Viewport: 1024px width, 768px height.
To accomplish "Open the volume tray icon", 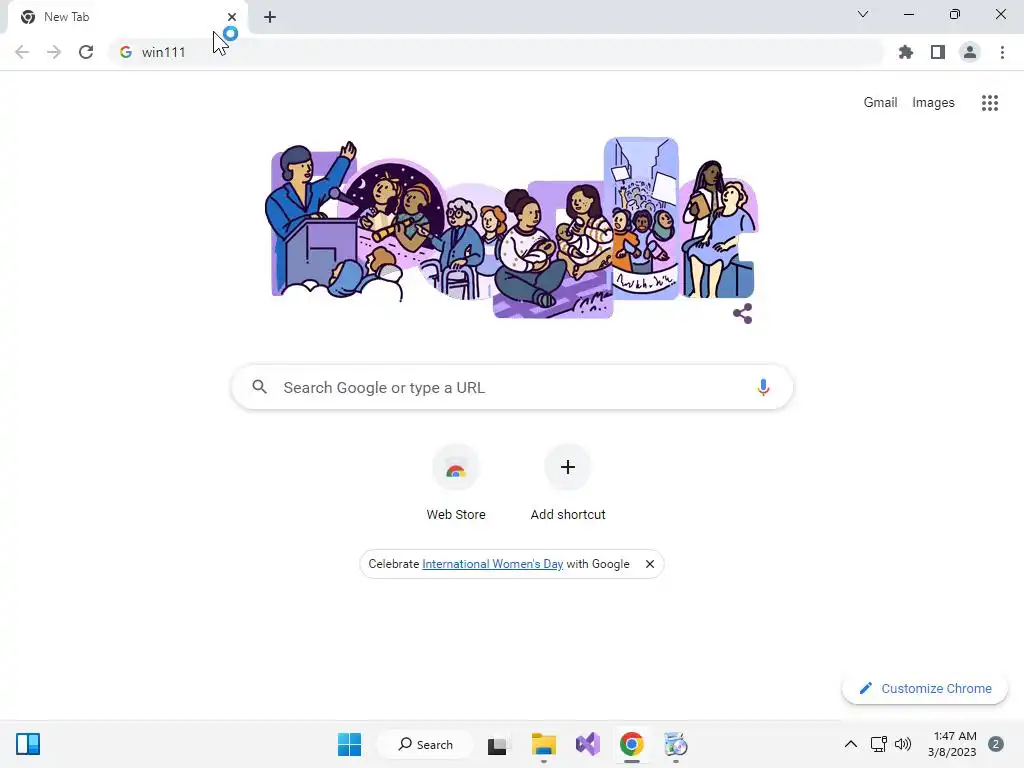I will pyautogui.click(x=903, y=744).
